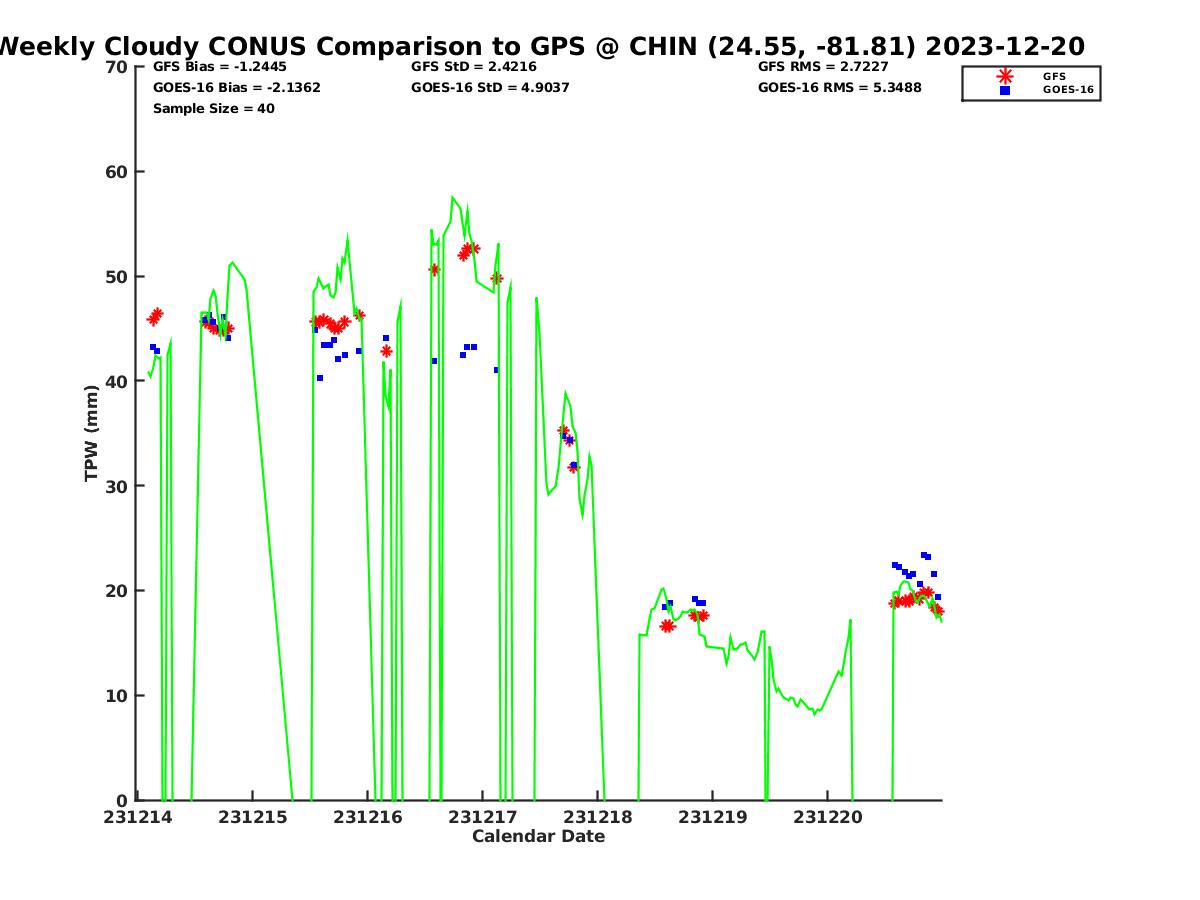Image resolution: width=1200 pixels, height=900 pixels.
Task: Click the blue GOES-16 square legend marker
Action: [x=1005, y=90]
